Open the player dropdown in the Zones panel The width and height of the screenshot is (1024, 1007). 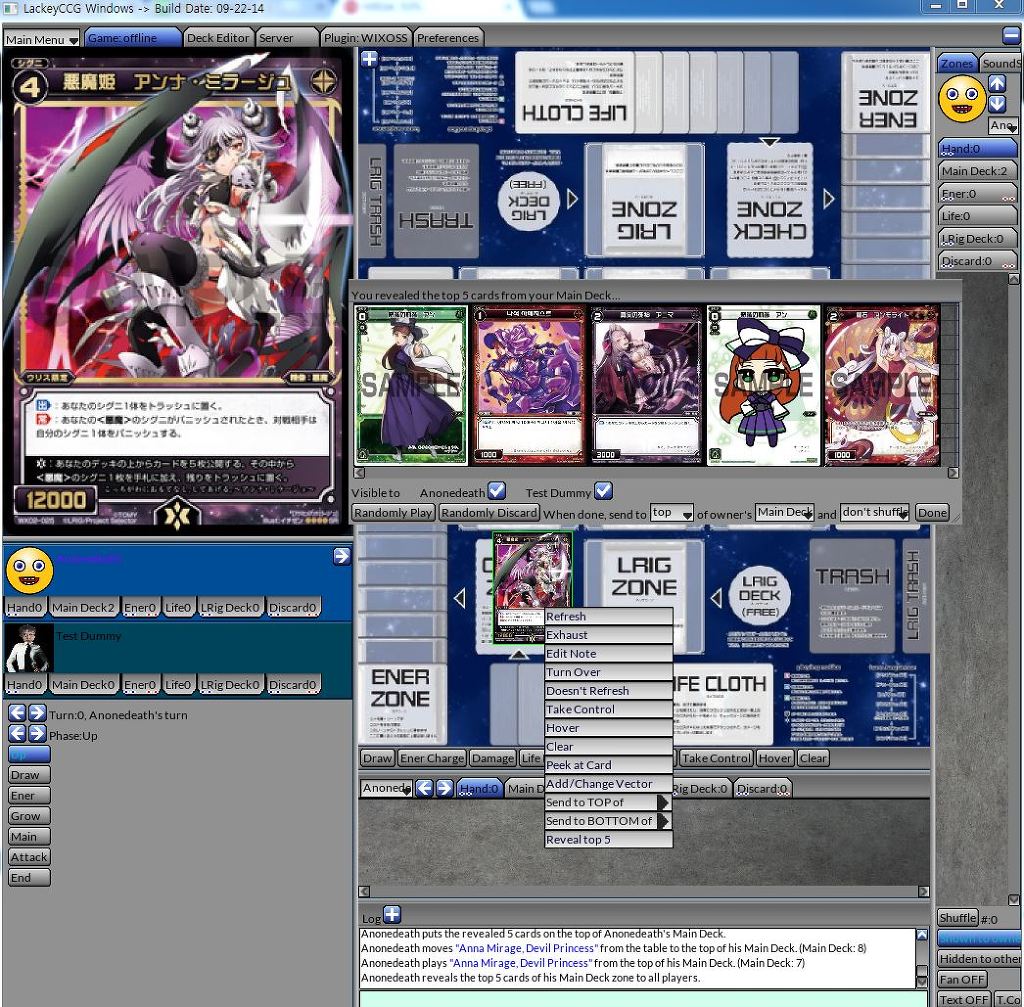click(x=1003, y=125)
